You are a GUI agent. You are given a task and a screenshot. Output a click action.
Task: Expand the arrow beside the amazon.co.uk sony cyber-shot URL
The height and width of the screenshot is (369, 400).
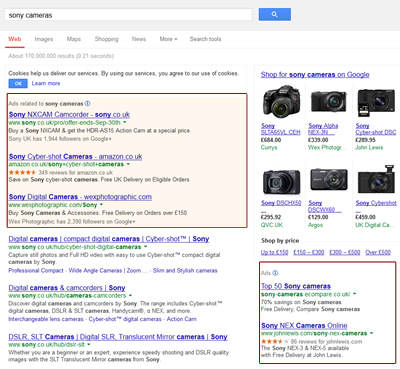(128, 164)
